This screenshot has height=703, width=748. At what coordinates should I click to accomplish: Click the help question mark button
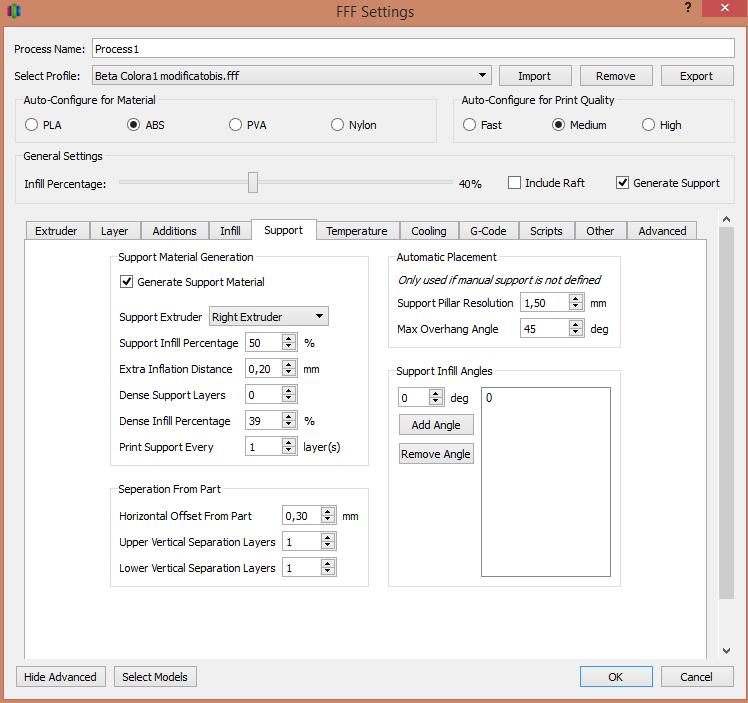click(688, 8)
